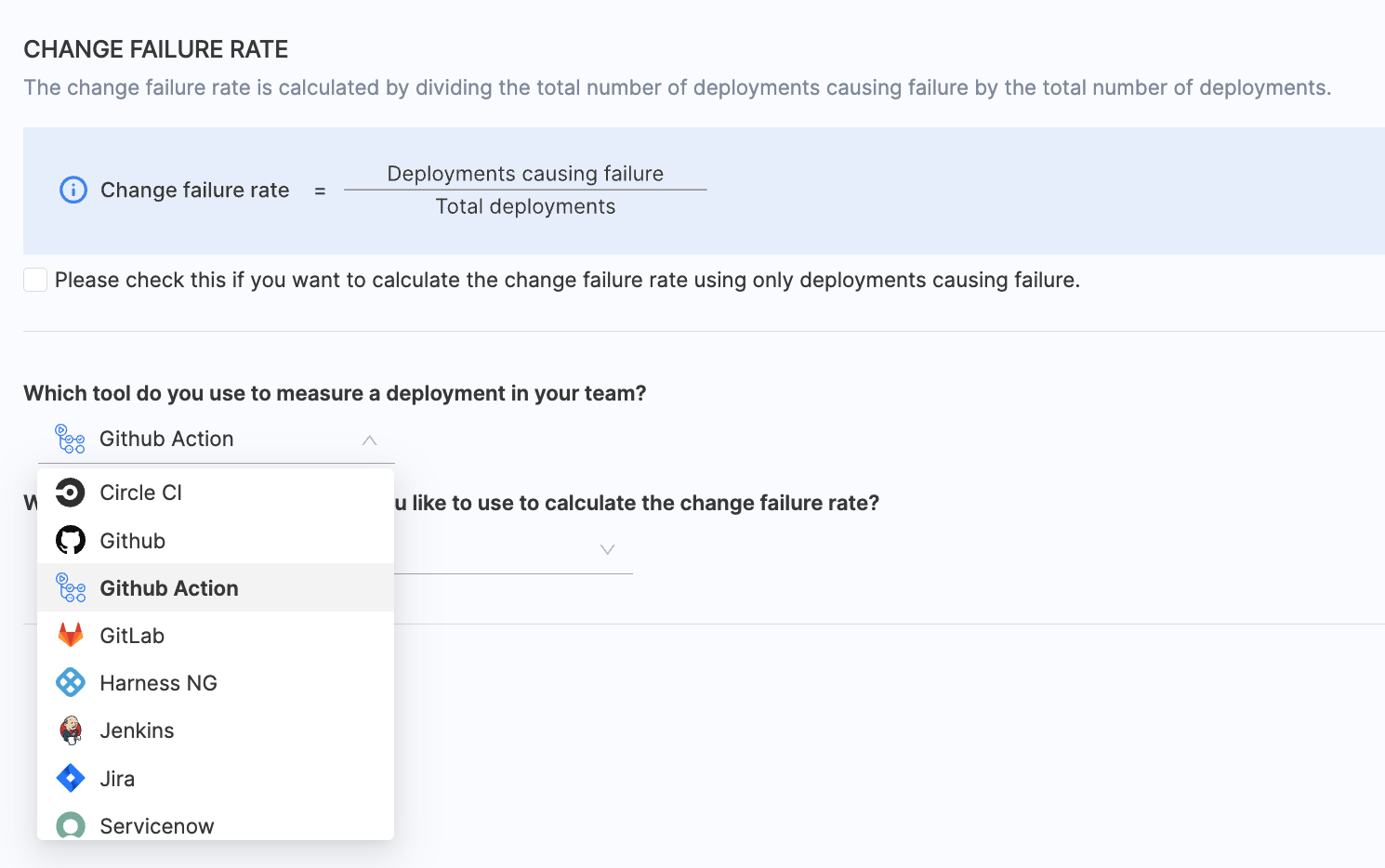Click the Jira diamond icon
The width and height of the screenshot is (1385, 868).
coord(71,778)
